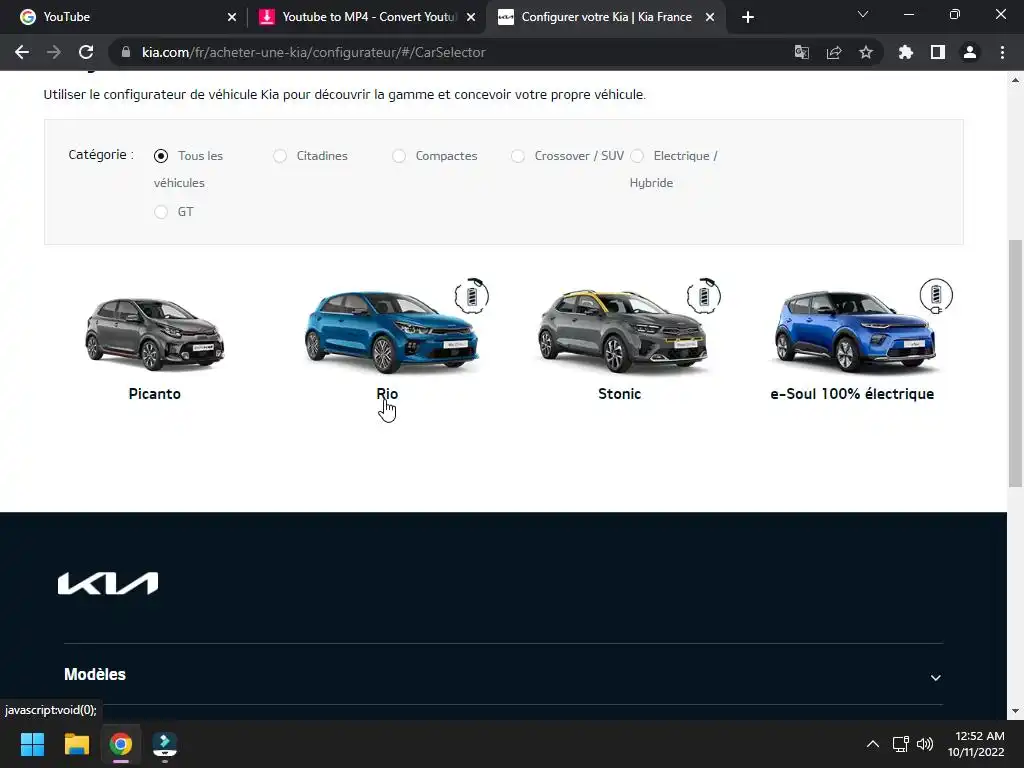The height and width of the screenshot is (768, 1024).
Task: Click the e-Soul 100% électrique name
Action: pyautogui.click(x=852, y=394)
